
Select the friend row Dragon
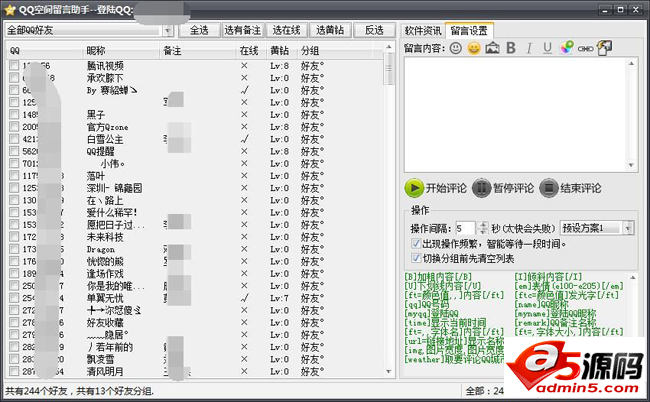point(195,249)
